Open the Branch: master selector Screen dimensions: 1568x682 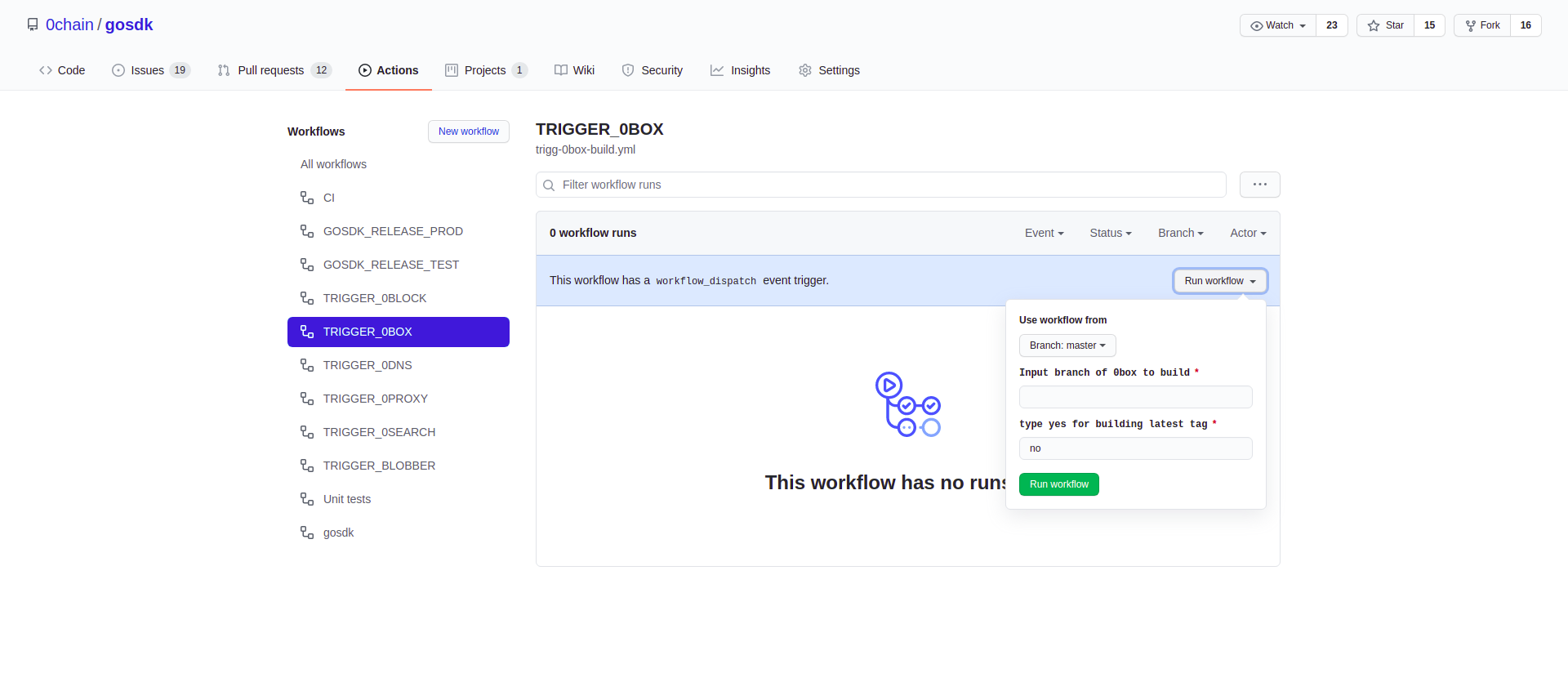(x=1067, y=345)
